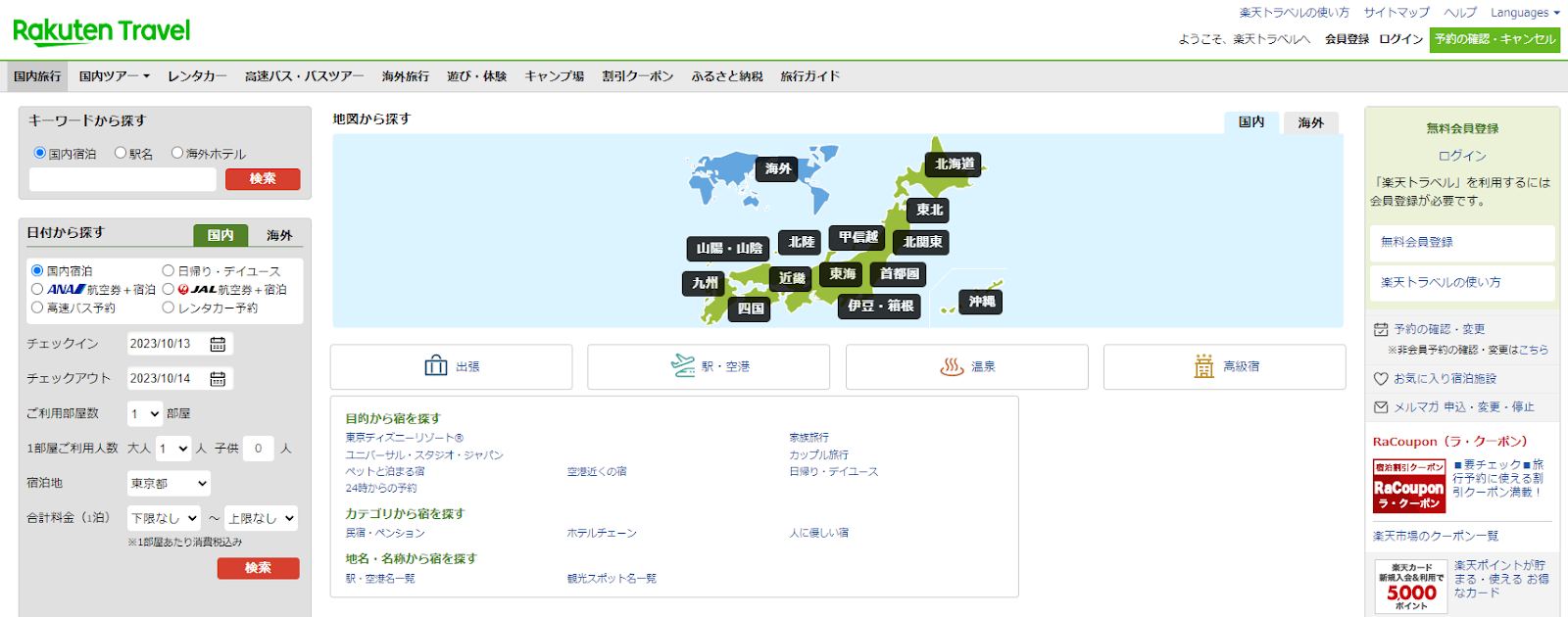Click the Rakuten Travel logo
The width and height of the screenshot is (1568, 617).
tap(102, 31)
